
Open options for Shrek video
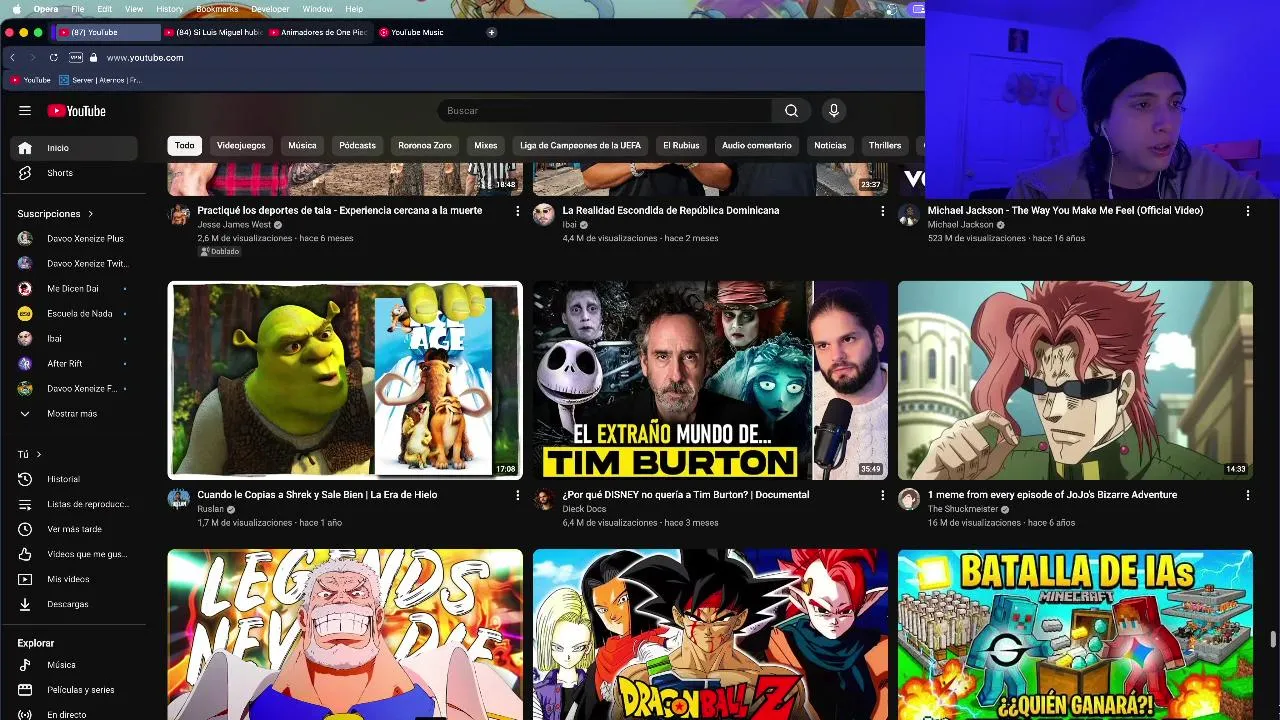(517, 495)
